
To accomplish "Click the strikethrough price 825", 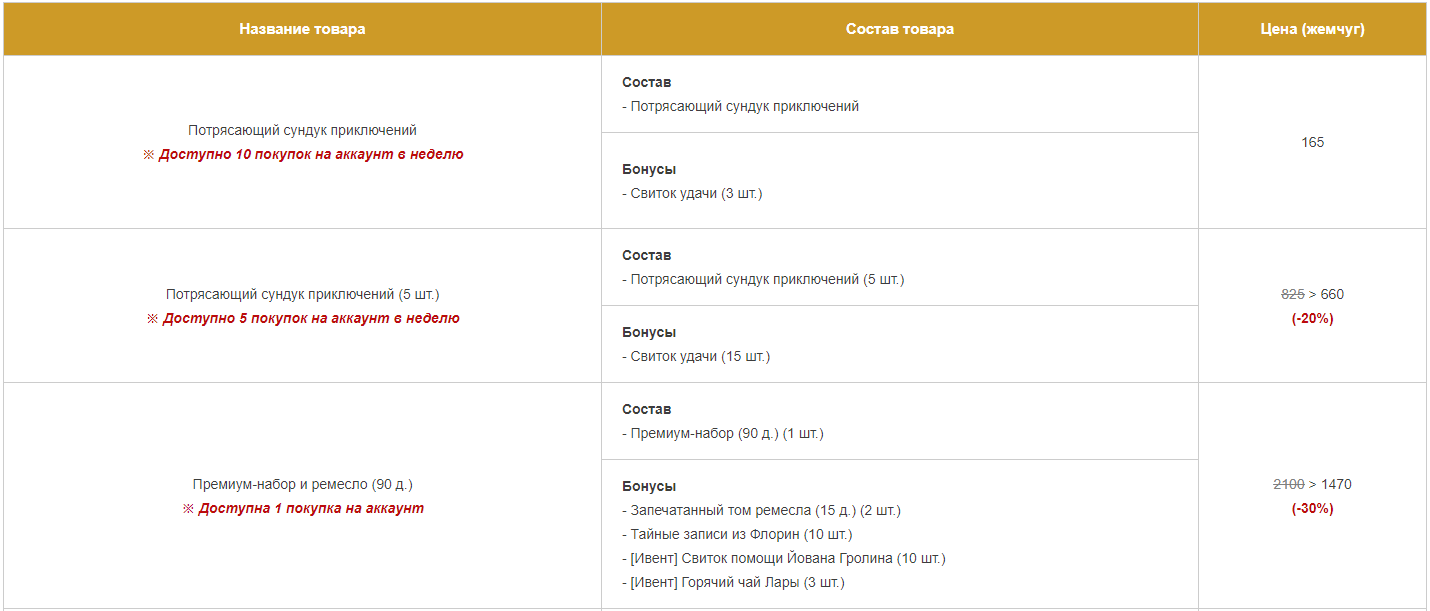I will coord(1292,294).
